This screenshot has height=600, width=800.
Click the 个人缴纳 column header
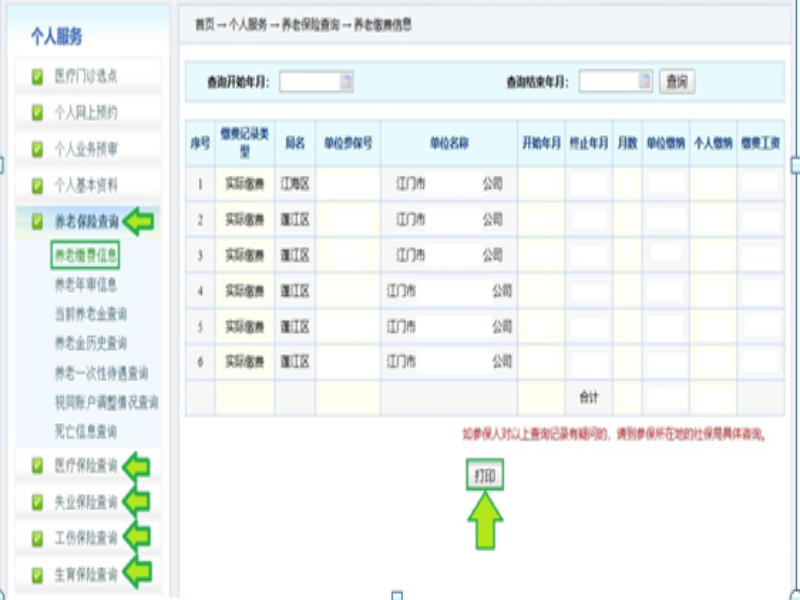[x=713, y=143]
